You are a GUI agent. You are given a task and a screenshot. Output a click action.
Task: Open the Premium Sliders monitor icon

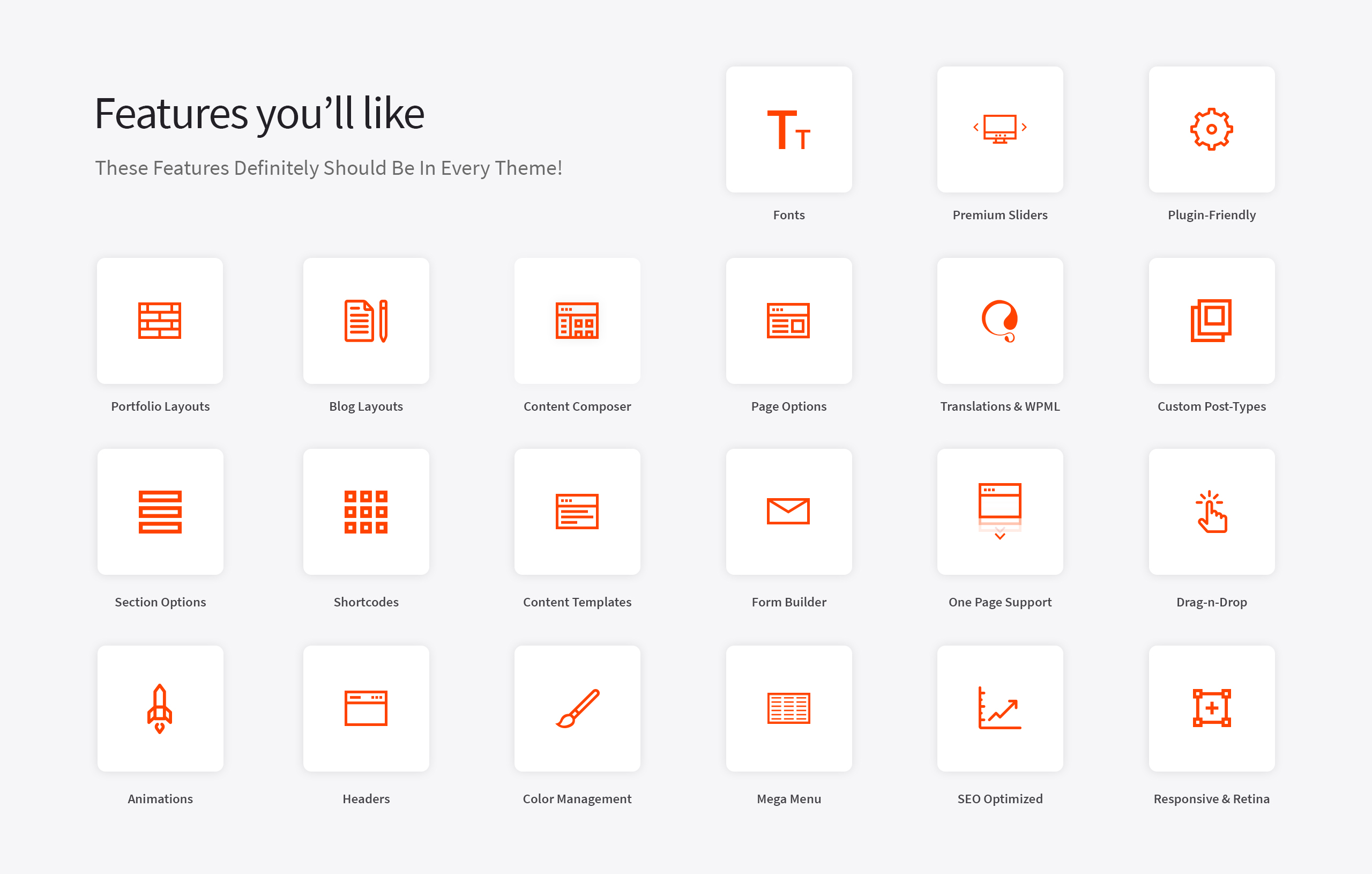tap(1000, 129)
